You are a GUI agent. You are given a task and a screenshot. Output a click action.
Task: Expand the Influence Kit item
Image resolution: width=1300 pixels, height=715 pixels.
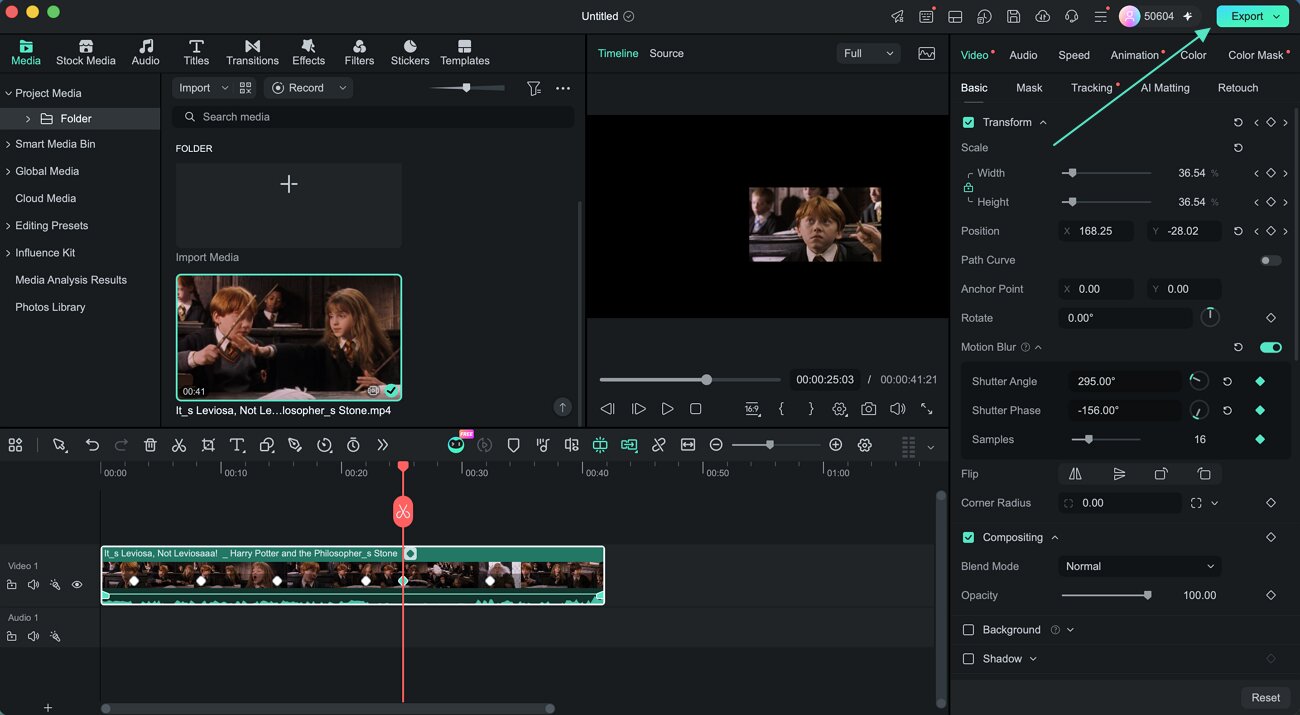coord(8,253)
